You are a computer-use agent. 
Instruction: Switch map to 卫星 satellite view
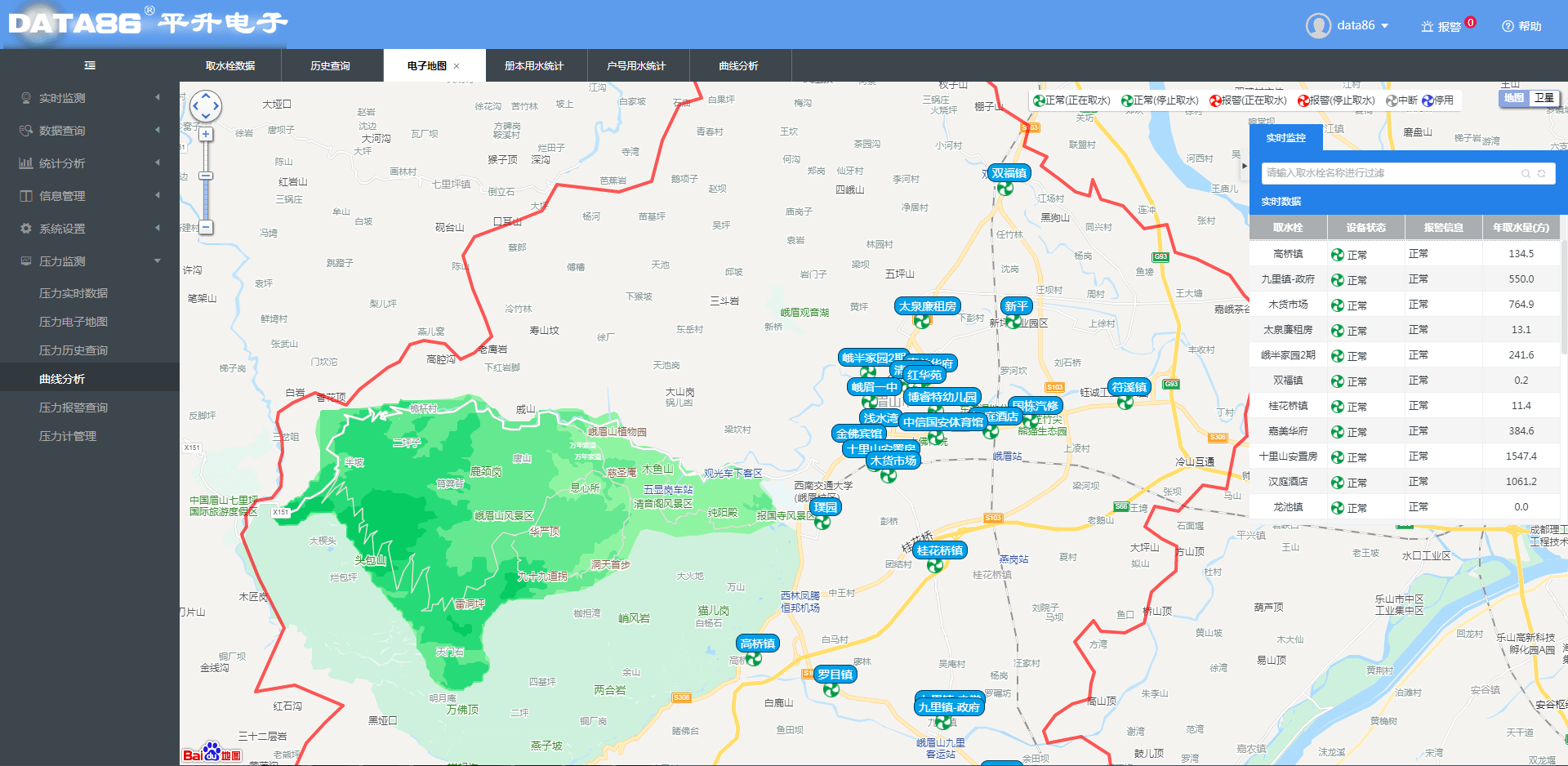point(1543,98)
